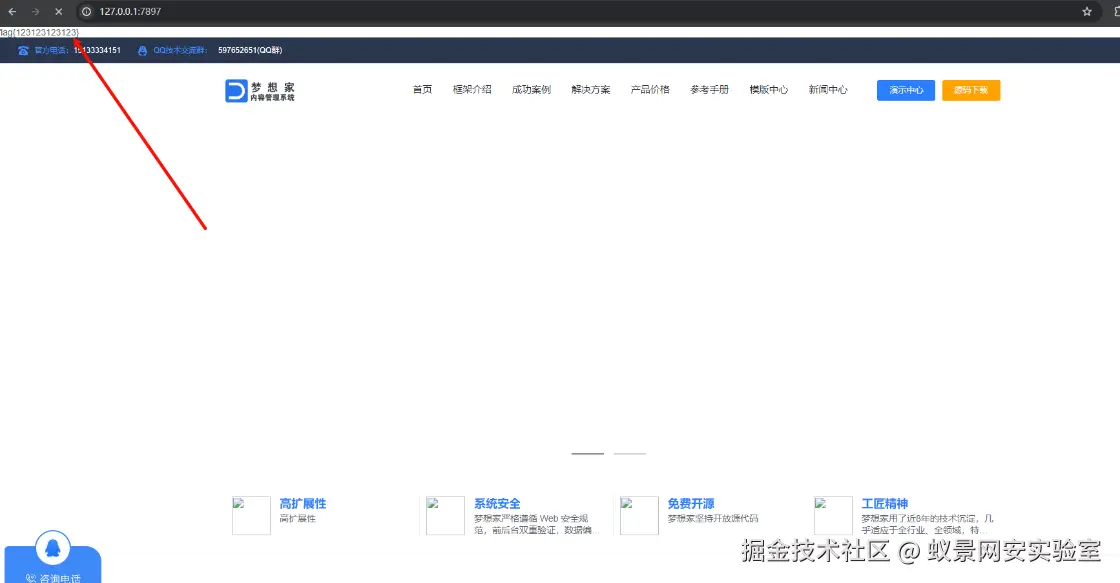Click the browser forward arrow
Viewport: 1120px width, 583px height.
(35, 11)
